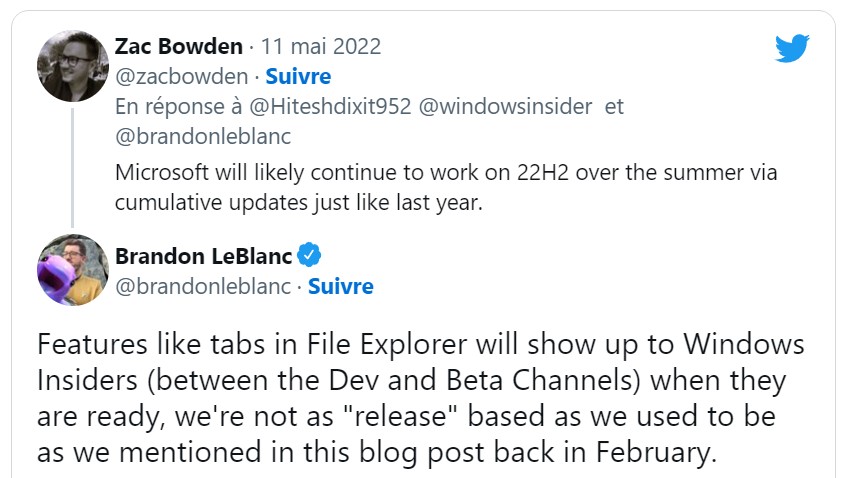Open the Zac Bowden display name
This screenshot has width=856, height=478.
[x=179, y=46]
